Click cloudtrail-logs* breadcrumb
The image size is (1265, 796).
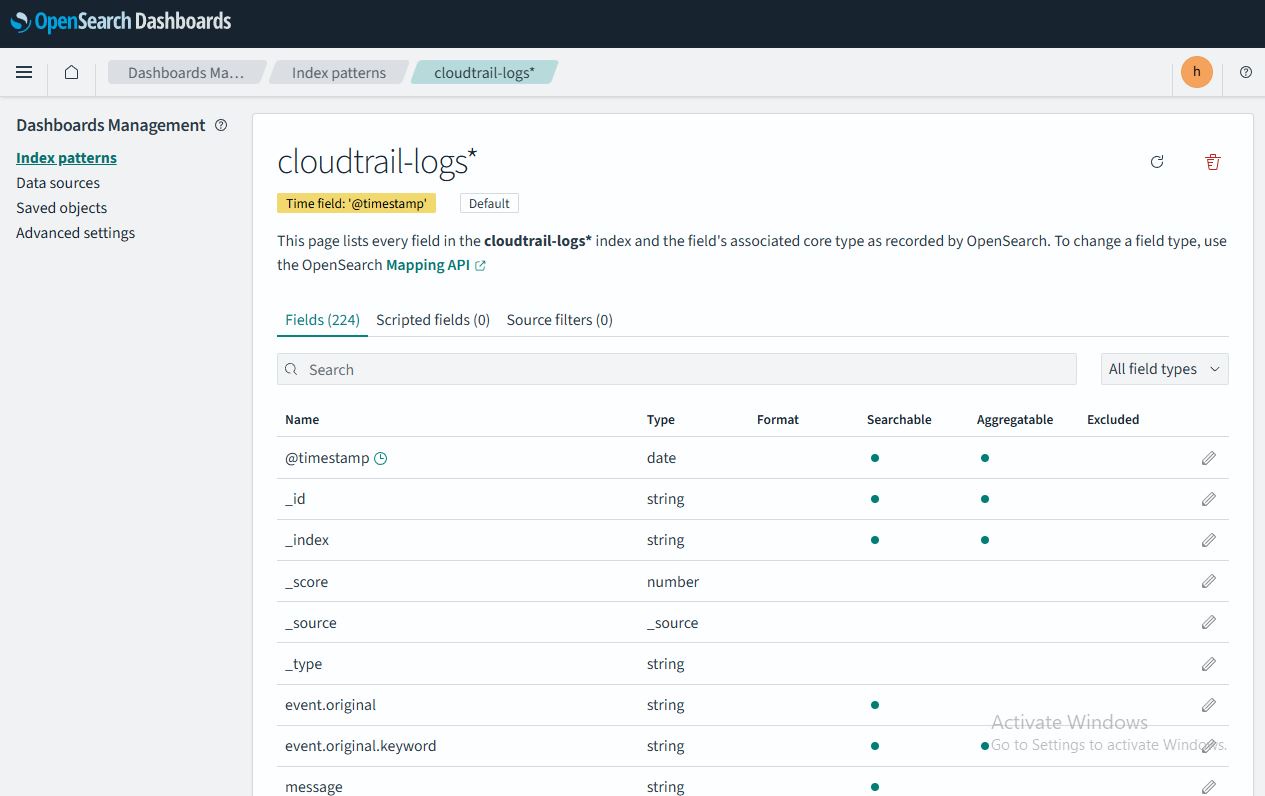pos(484,73)
